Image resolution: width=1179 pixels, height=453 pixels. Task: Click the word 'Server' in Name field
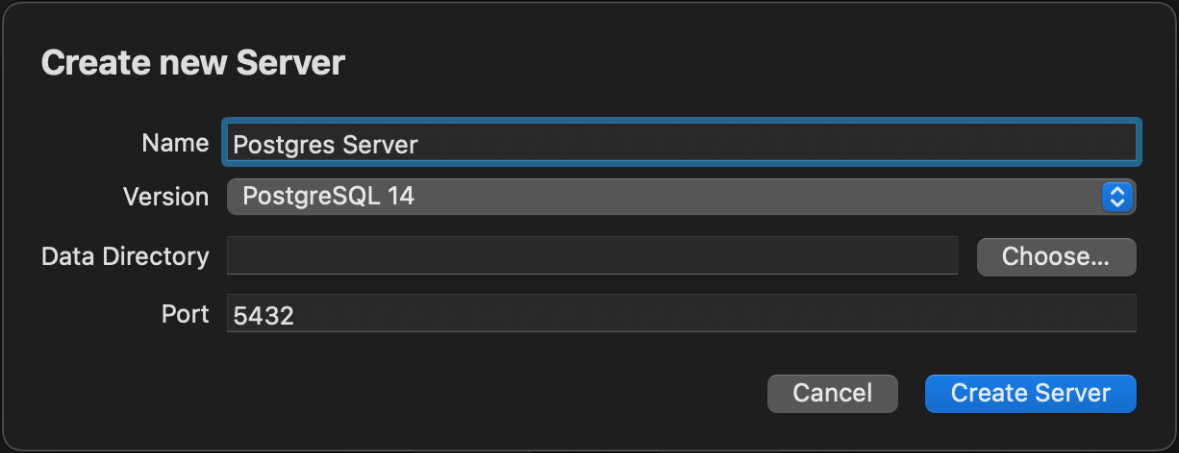tap(380, 144)
